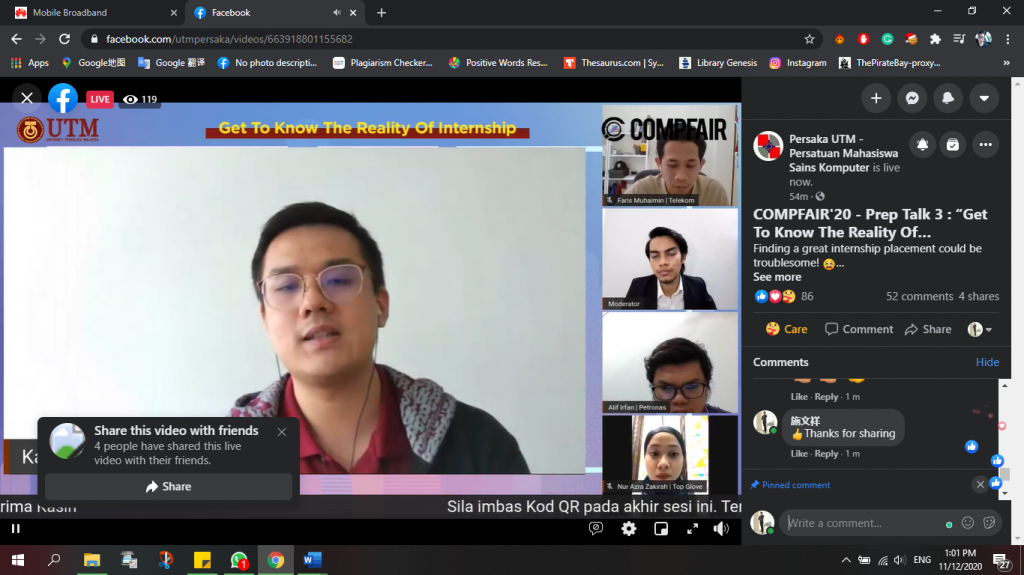Viewport: 1024px width, 575px height.
Task: Click See more in the post description
Action: (777, 277)
